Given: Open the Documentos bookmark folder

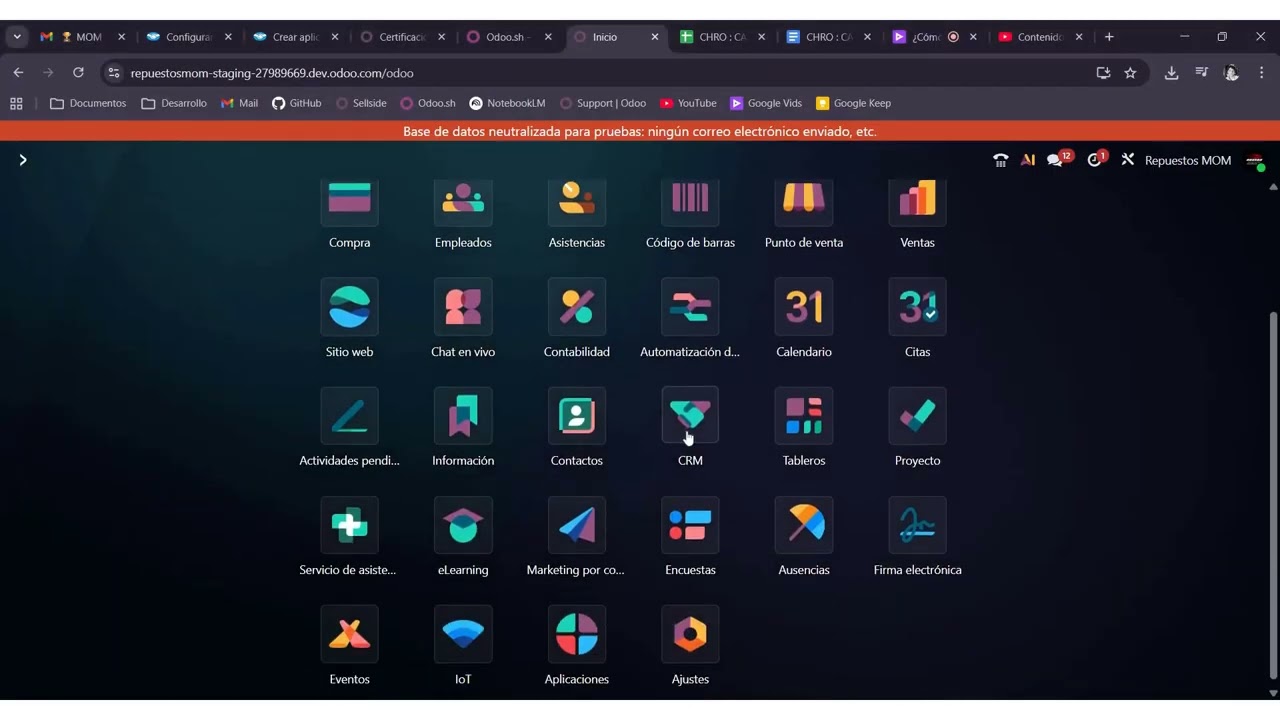Looking at the screenshot, I should pyautogui.click(x=88, y=103).
